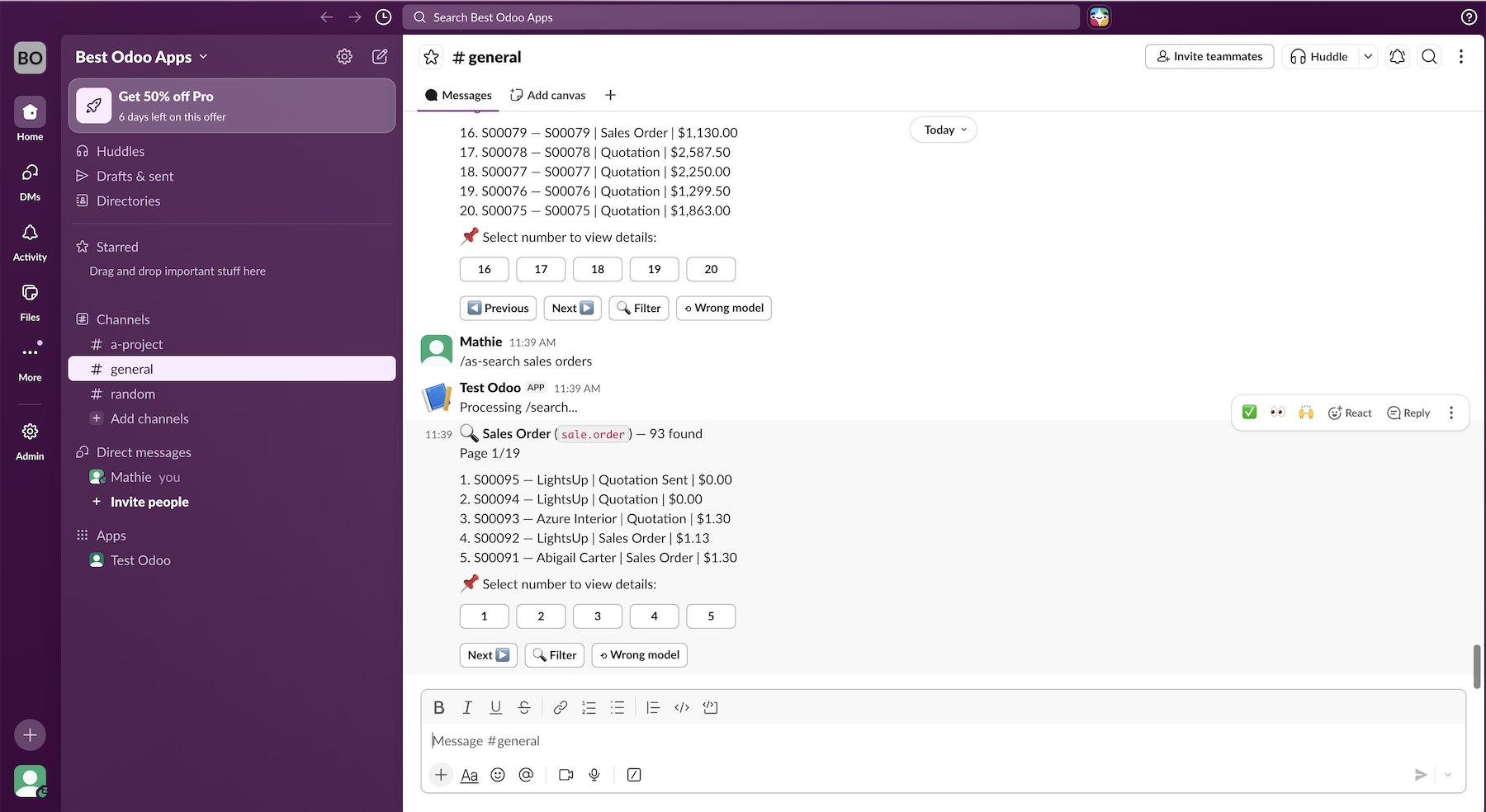Click the Invite teammates button
Screen dimensions: 1486x812
[x=1209, y=56]
